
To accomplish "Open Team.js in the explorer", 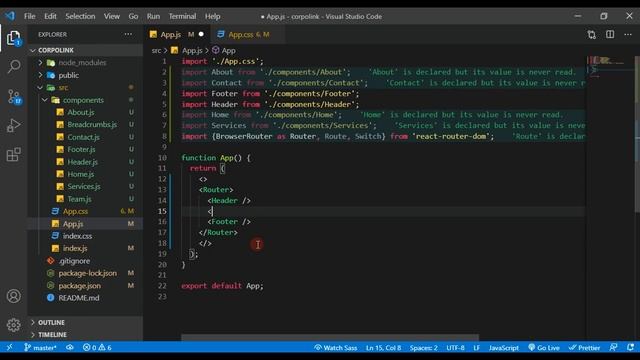I will click(x=85, y=199).
